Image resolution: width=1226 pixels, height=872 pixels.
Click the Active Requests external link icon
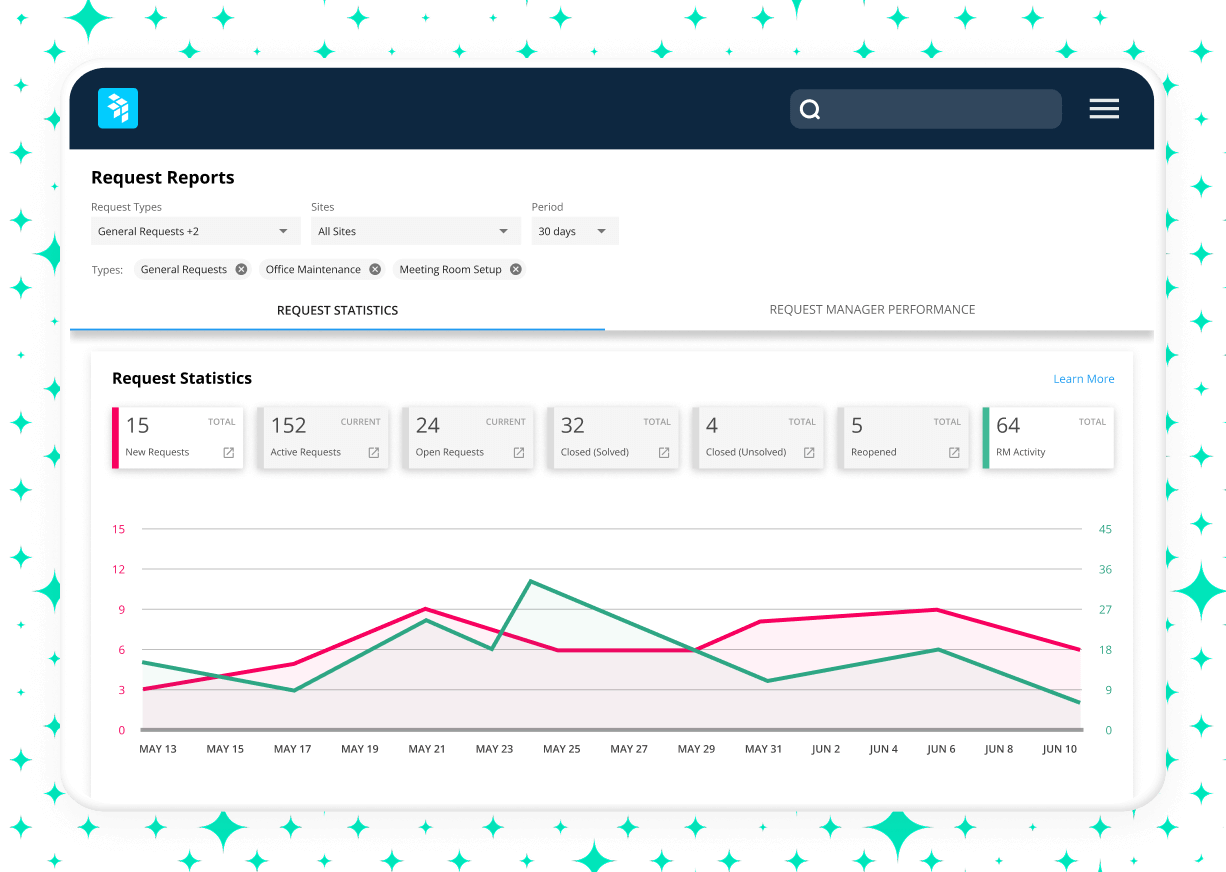pos(372,452)
